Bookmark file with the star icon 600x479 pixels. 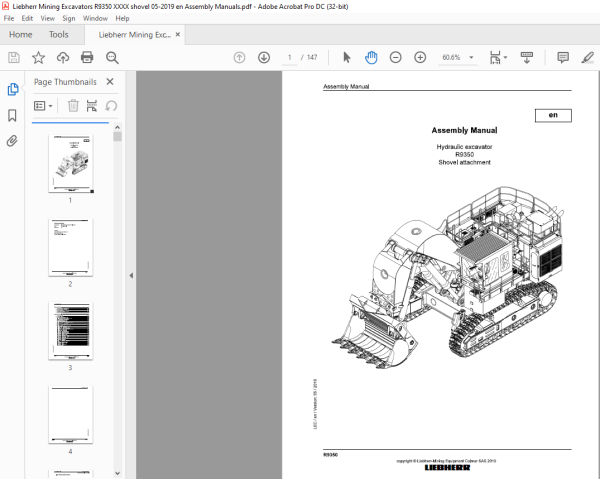(x=38, y=57)
